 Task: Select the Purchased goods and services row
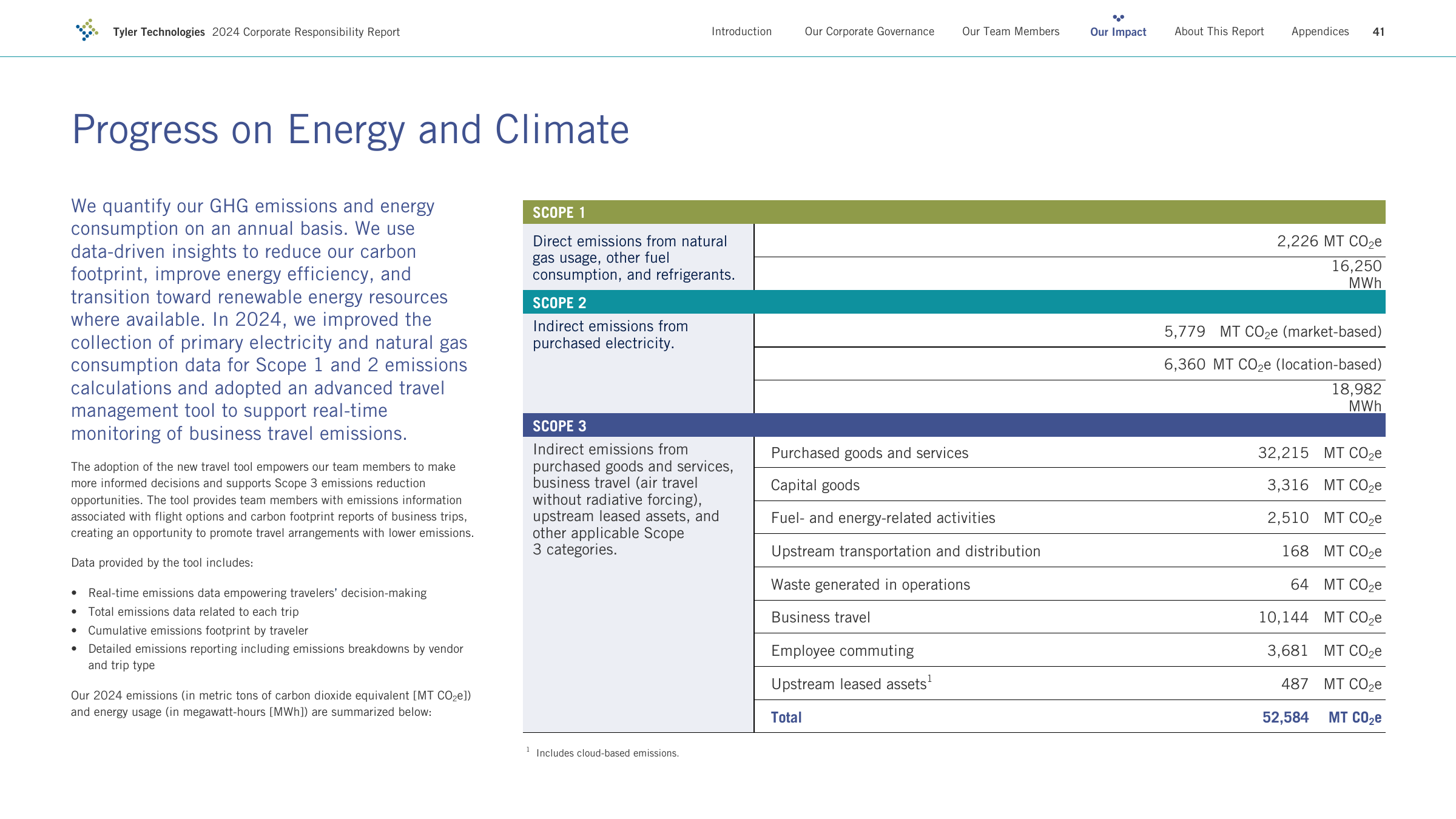tap(1070, 453)
